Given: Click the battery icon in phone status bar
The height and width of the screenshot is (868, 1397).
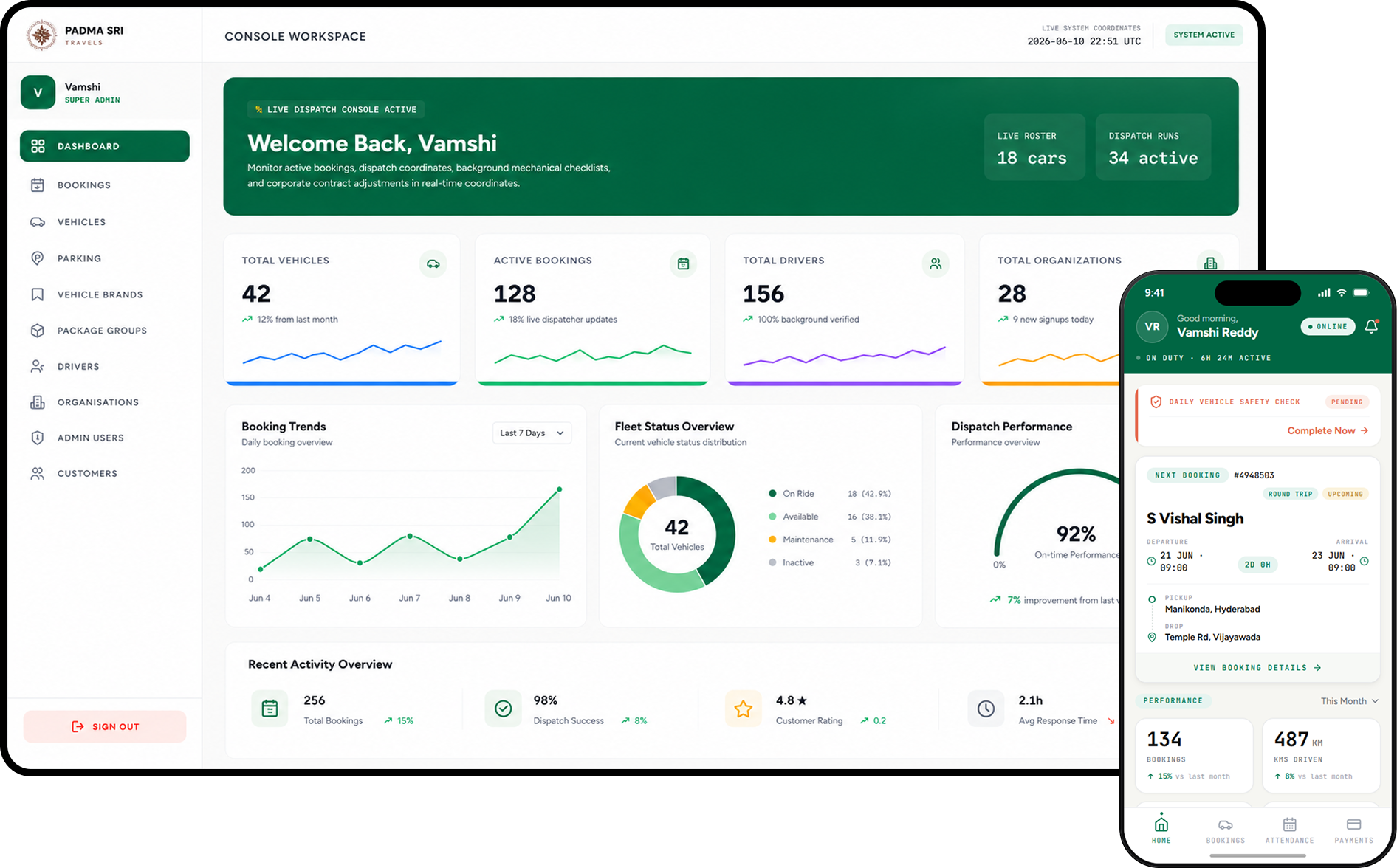Looking at the screenshot, I should 1362,292.
